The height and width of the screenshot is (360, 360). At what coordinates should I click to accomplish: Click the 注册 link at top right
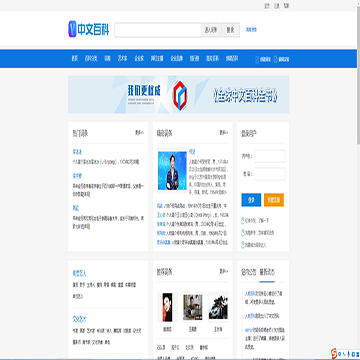point(277,6)
